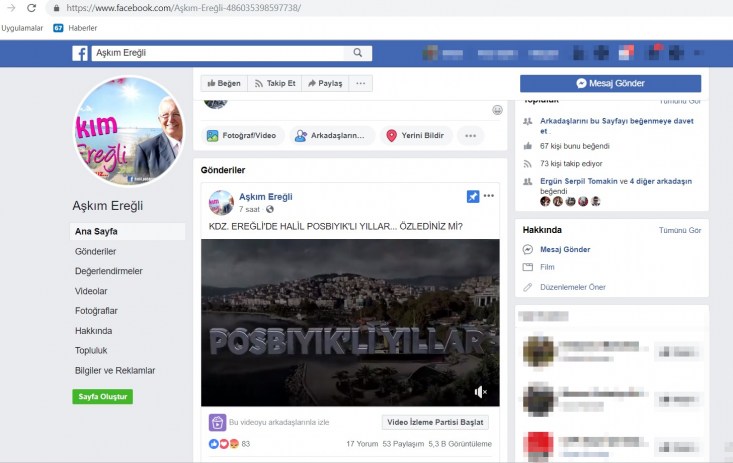This screenshot has height=463, width=733.
Task: Expand more composer options ellipsis button
Action: click(x=469, y=136)
